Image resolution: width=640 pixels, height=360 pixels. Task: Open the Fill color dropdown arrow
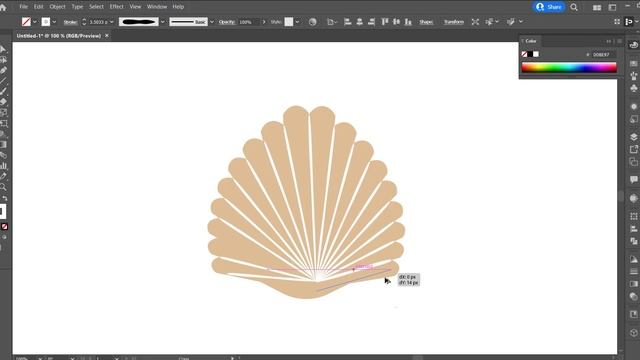coord(35,22)
